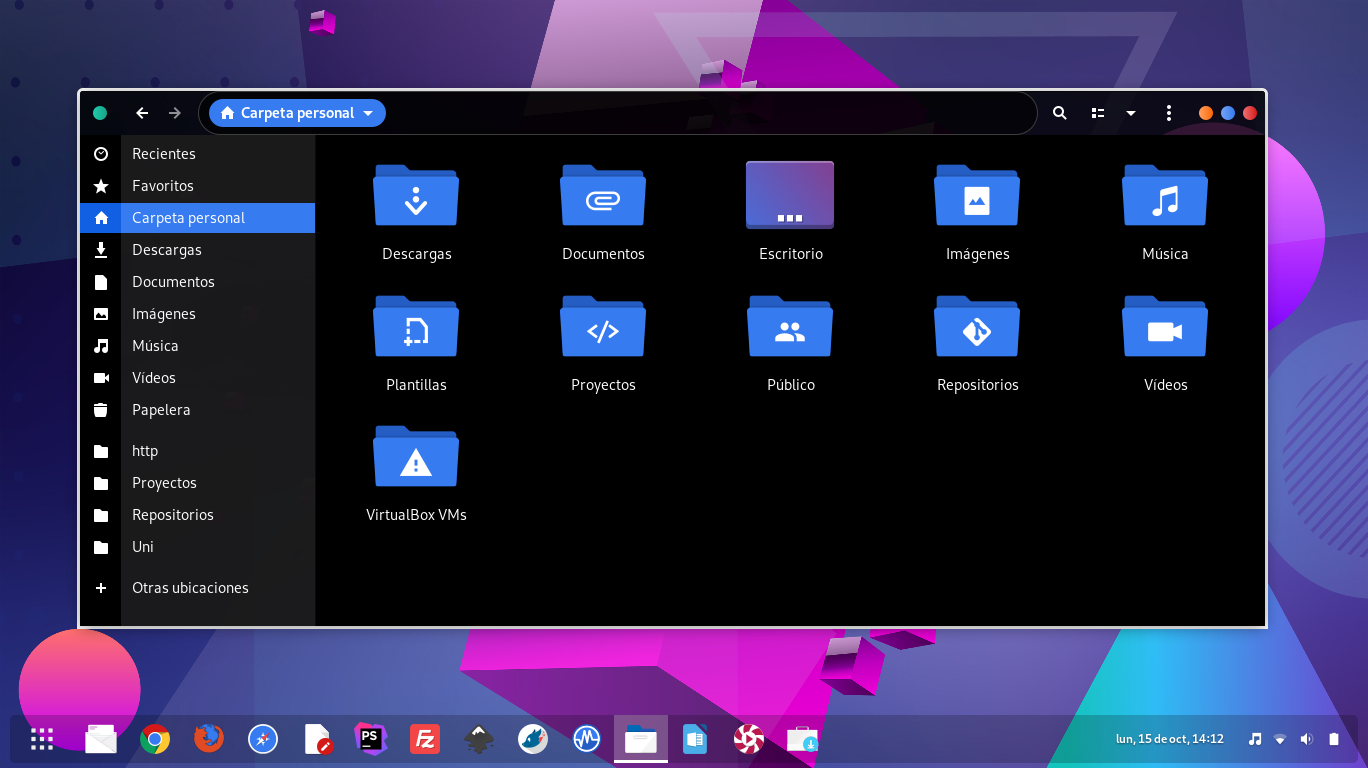Toggle list view layout button
This screenshot has width=1368, height=768.
(x=1098, y=113)
